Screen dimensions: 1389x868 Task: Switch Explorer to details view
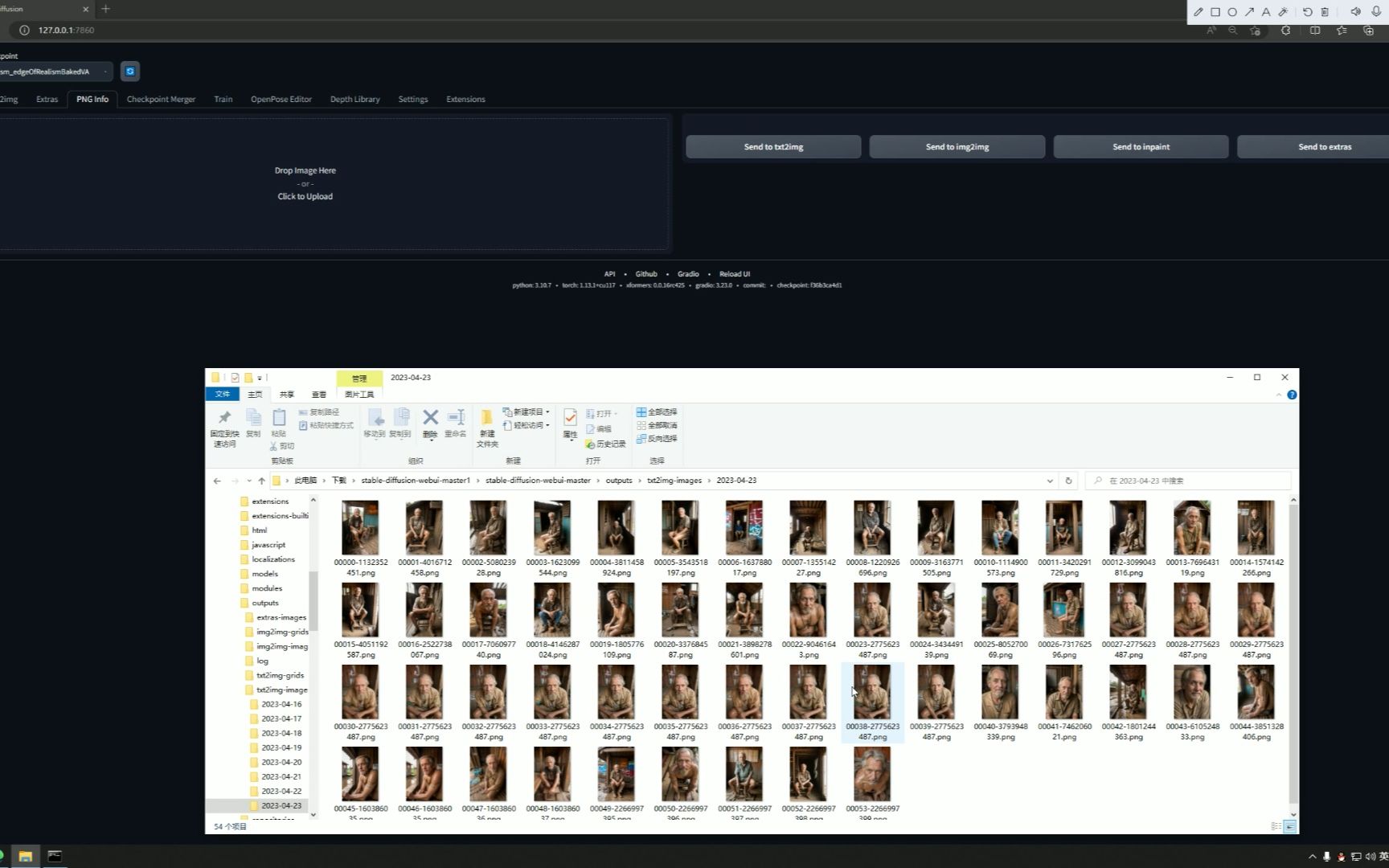(x=1276, y=826)
